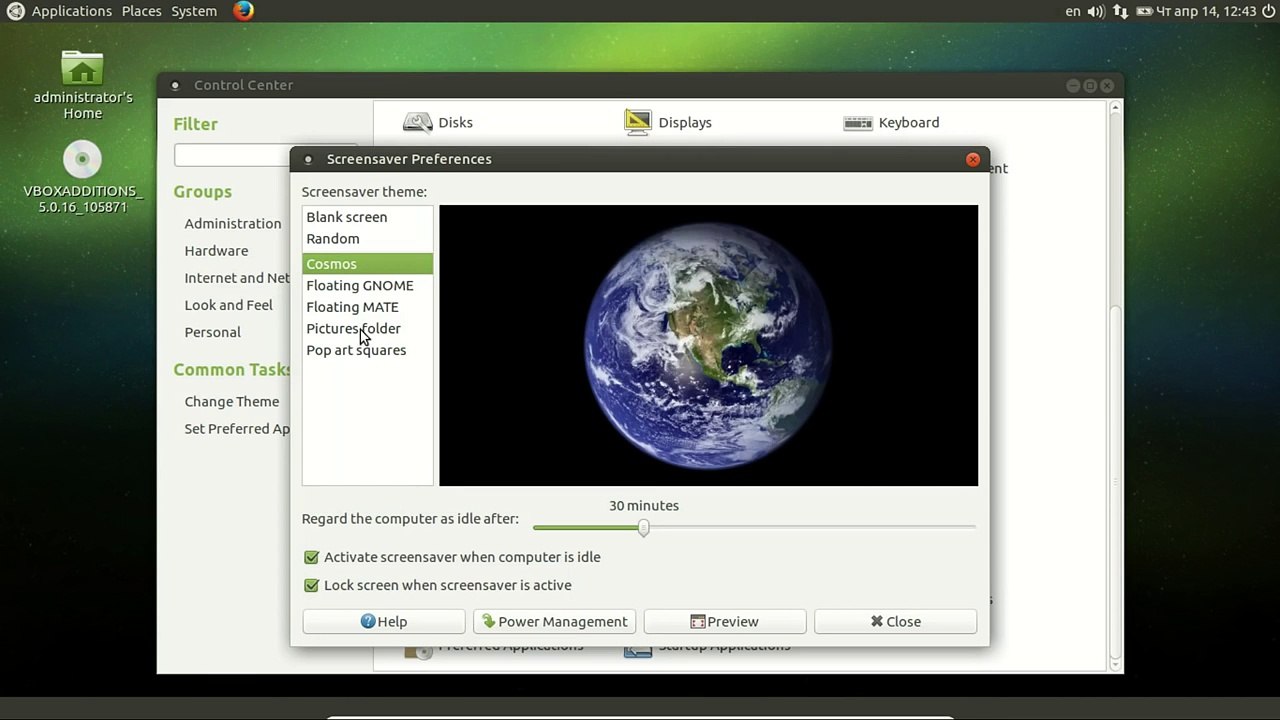This screenshot has height=720, width=1280.
Task: Click the date and time clock
Action: (x=1205, y=11)
